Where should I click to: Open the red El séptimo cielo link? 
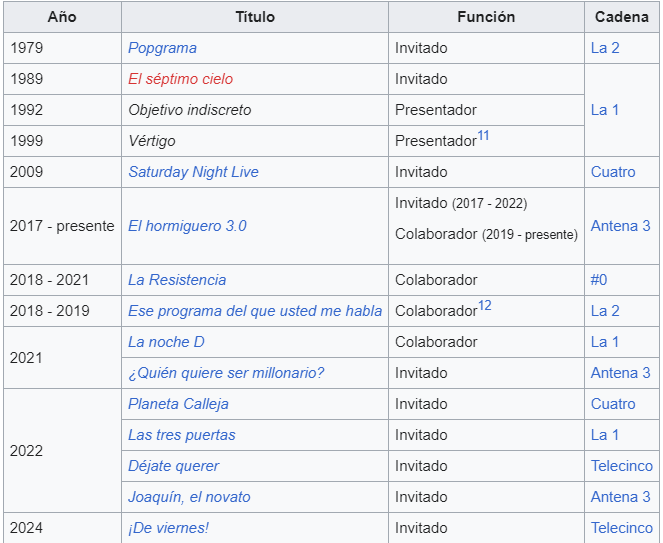pos(181,79)
